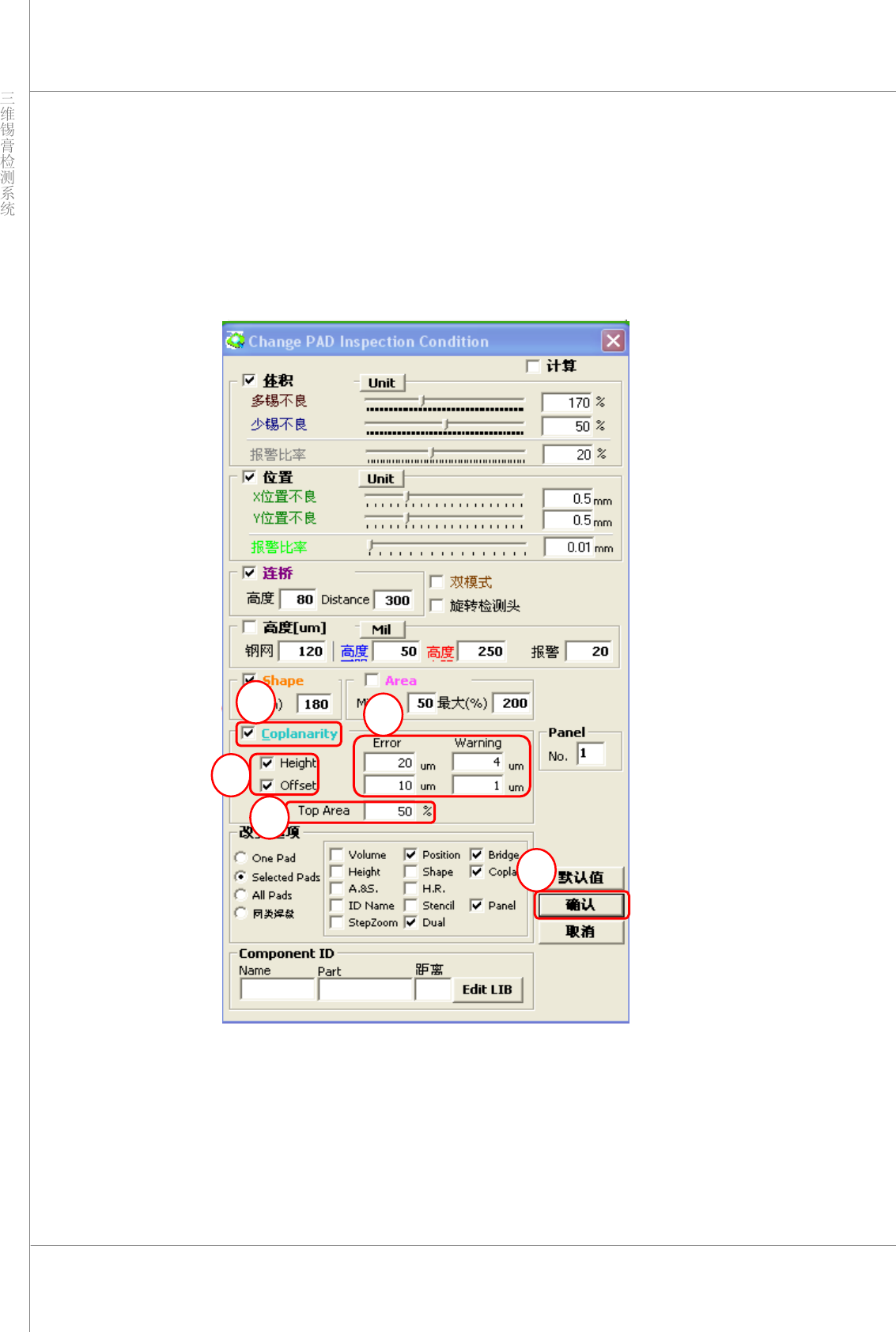896x1332 pixels.
Task: Check the ID Name option checkbox
Action: pos(337,905)
